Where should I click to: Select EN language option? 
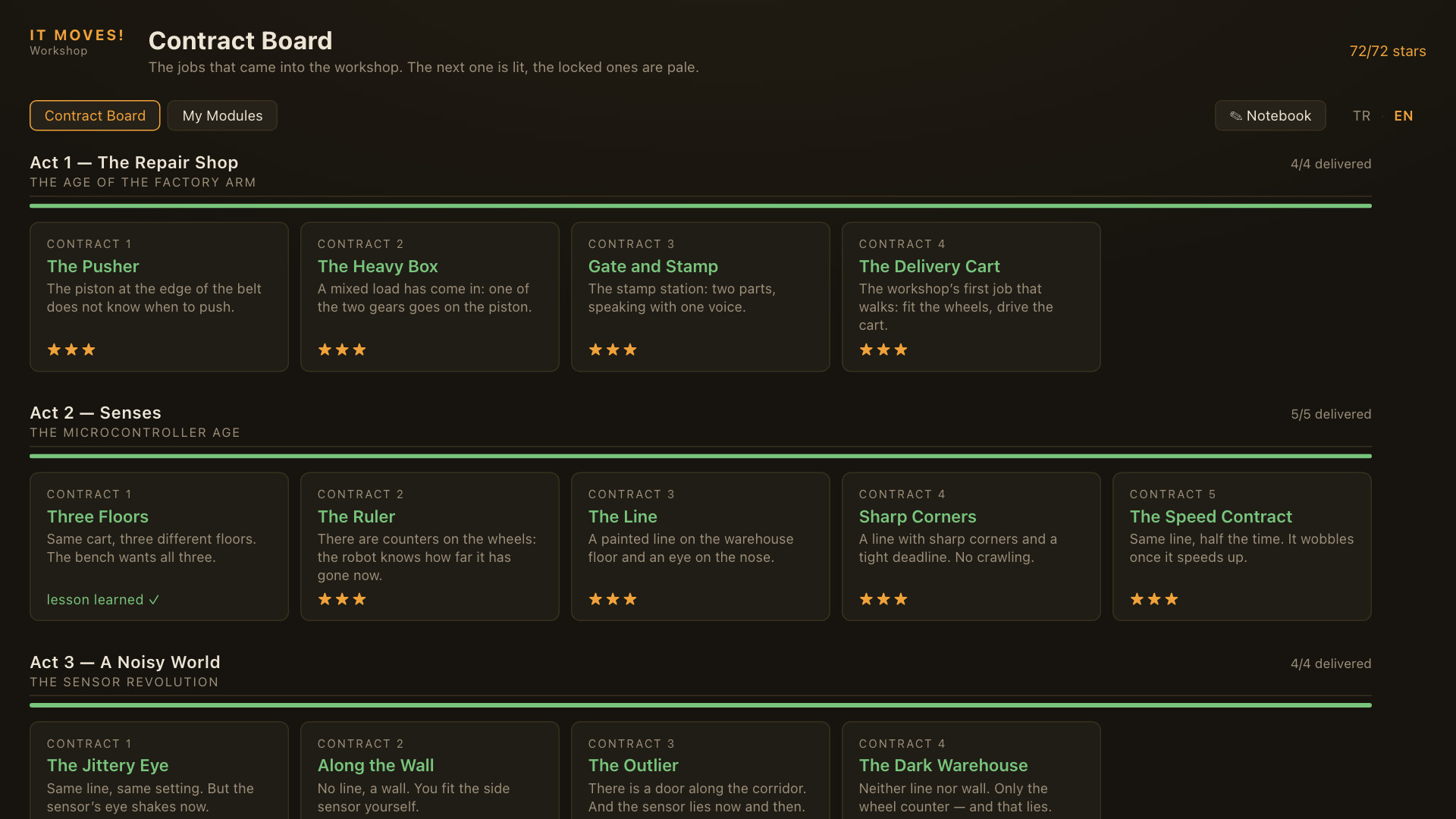pos(1403,116)
